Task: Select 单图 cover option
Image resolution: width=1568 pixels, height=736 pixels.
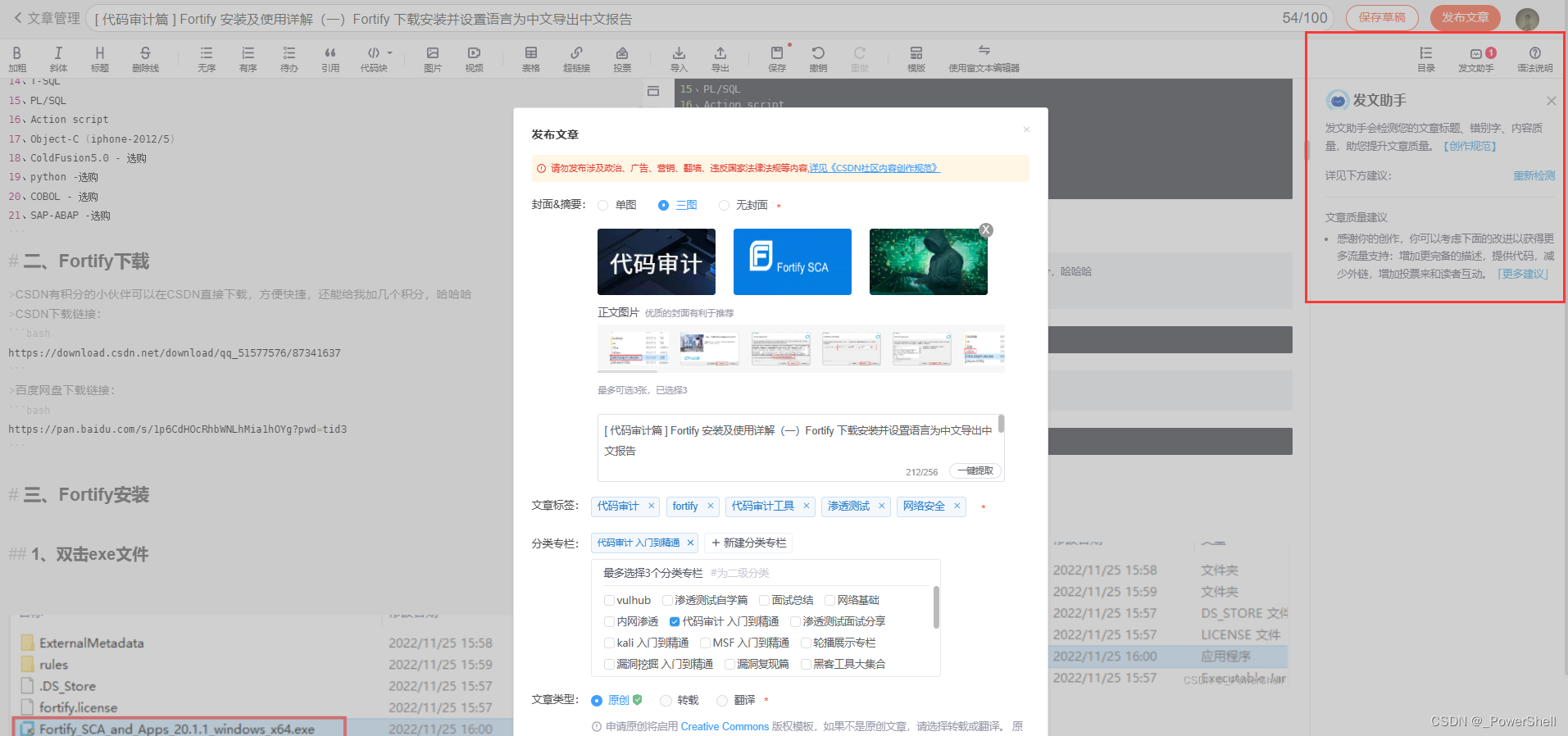Action: 617,205
